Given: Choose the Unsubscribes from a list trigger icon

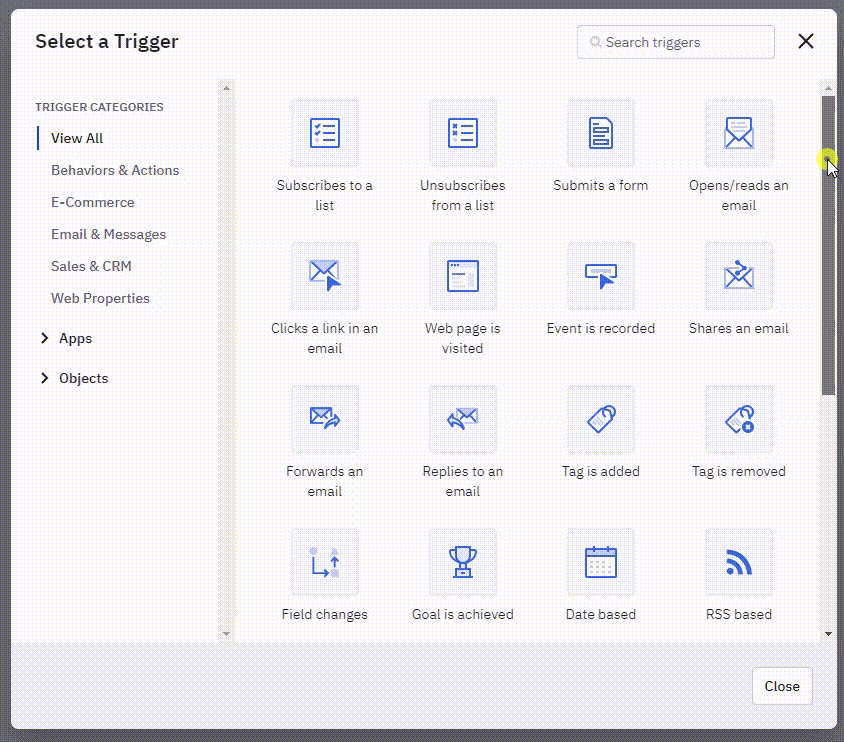Looking at the screenshot, I should pos(462,133).
